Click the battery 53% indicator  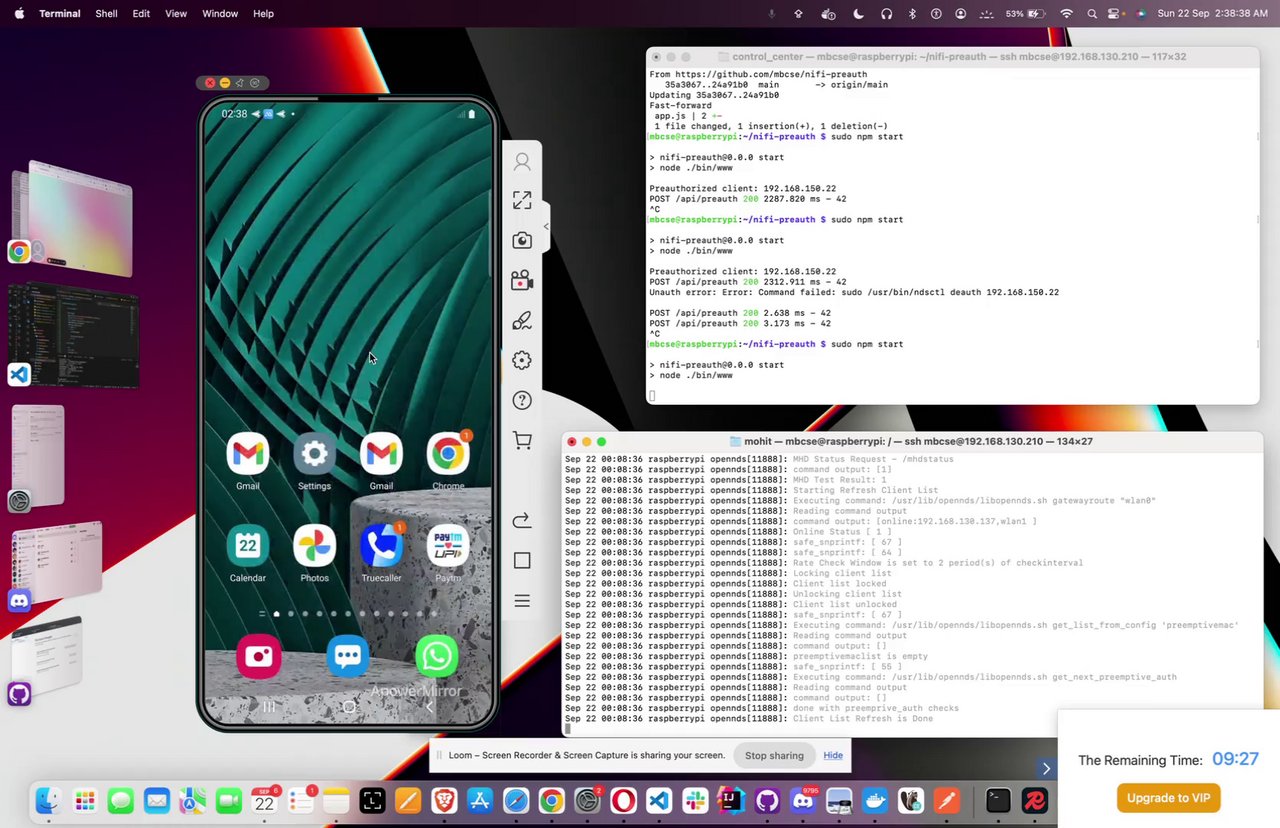[x=1025, y=14]
